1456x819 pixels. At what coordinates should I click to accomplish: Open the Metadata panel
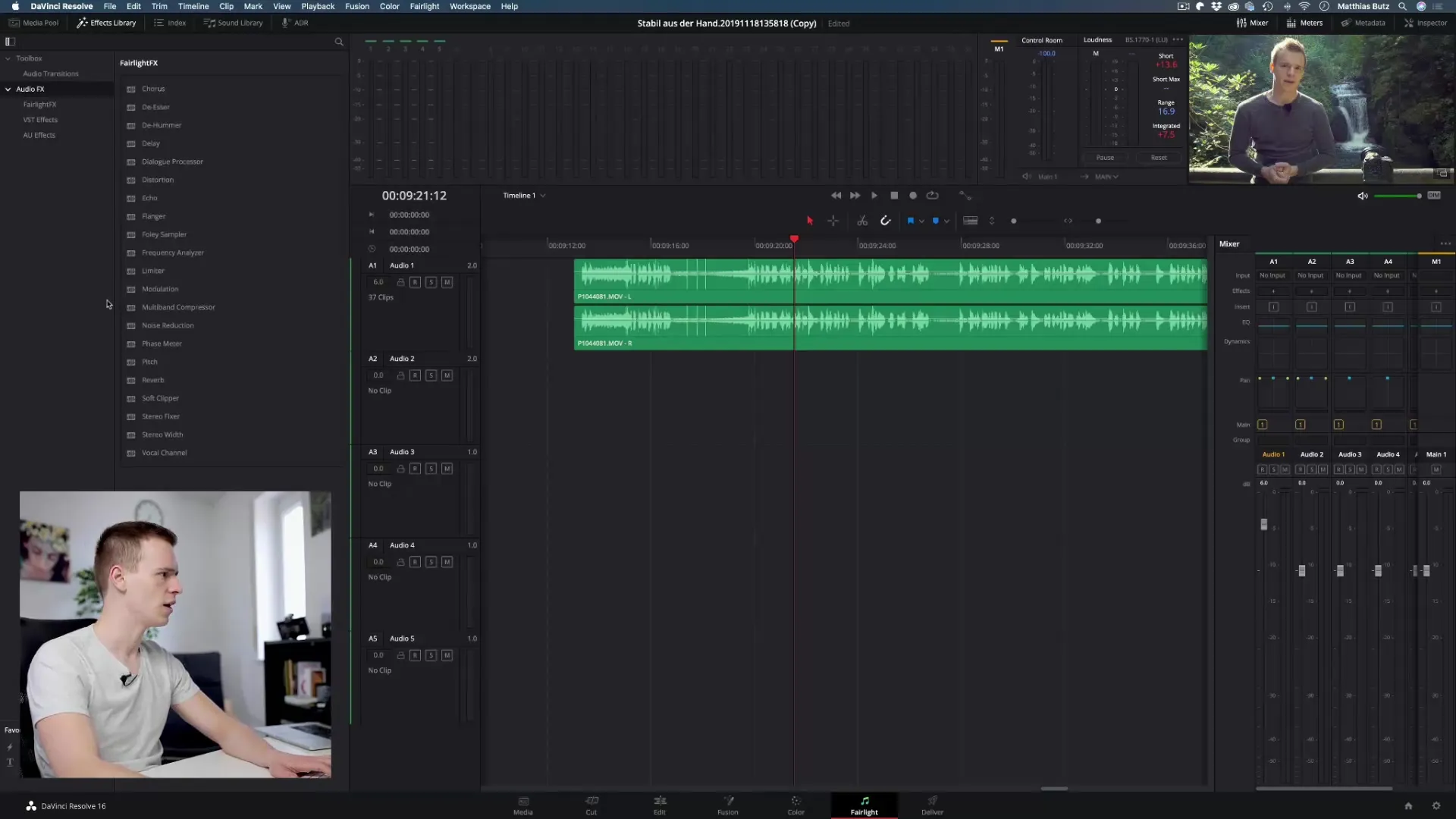[x=1363, y=23]
